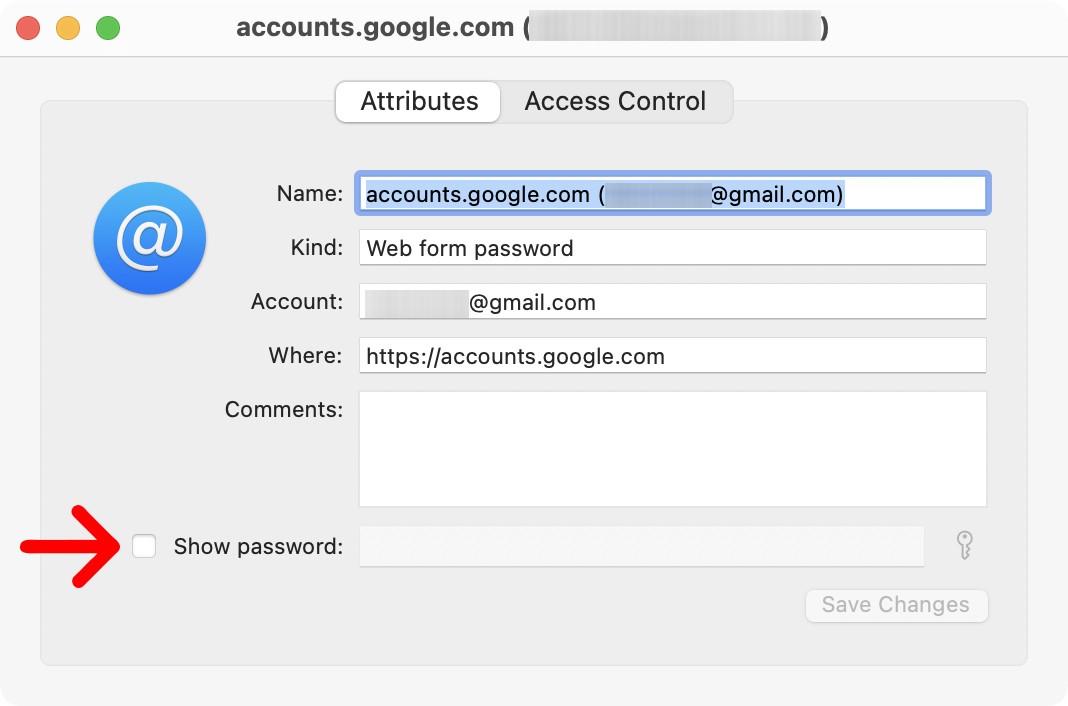Enable the Show password checkbox
The image size is (1068, 706).
coord(145,546)
